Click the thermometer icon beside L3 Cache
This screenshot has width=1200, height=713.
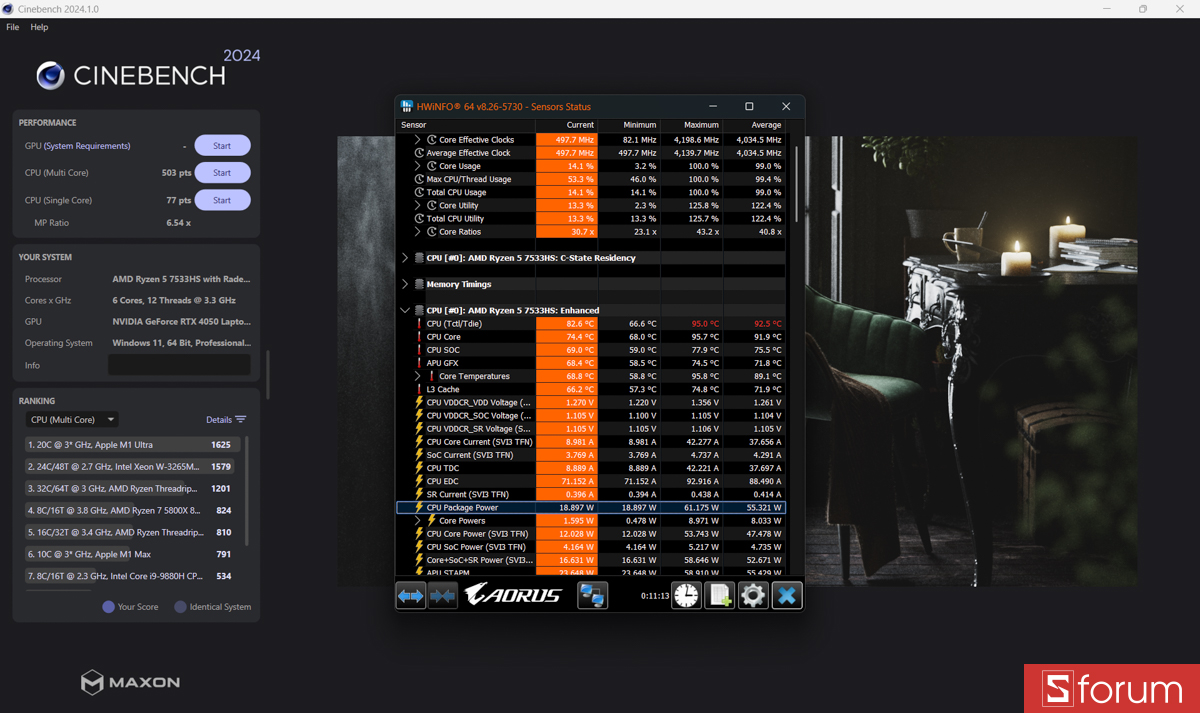(419, 389)
